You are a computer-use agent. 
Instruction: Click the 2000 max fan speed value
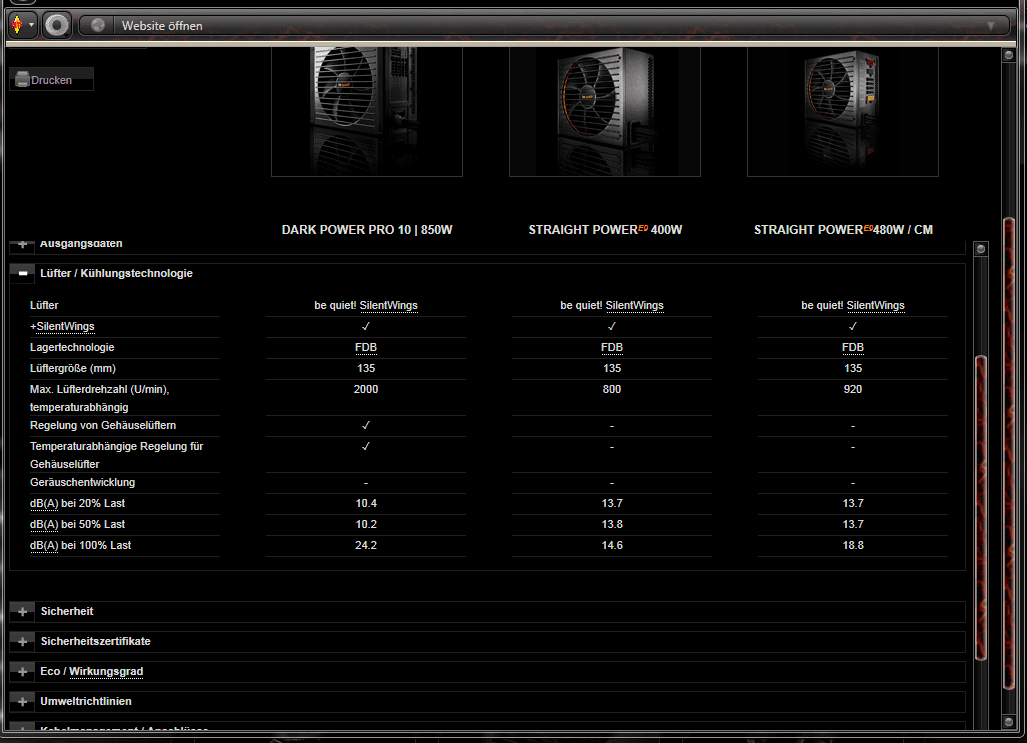(x=366, y=389)
